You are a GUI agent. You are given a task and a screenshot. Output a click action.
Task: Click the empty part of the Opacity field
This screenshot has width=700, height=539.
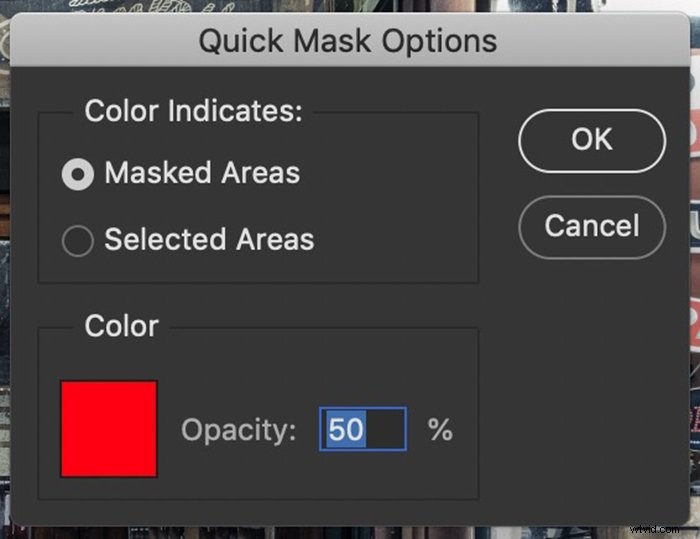[x=385, y=429]
